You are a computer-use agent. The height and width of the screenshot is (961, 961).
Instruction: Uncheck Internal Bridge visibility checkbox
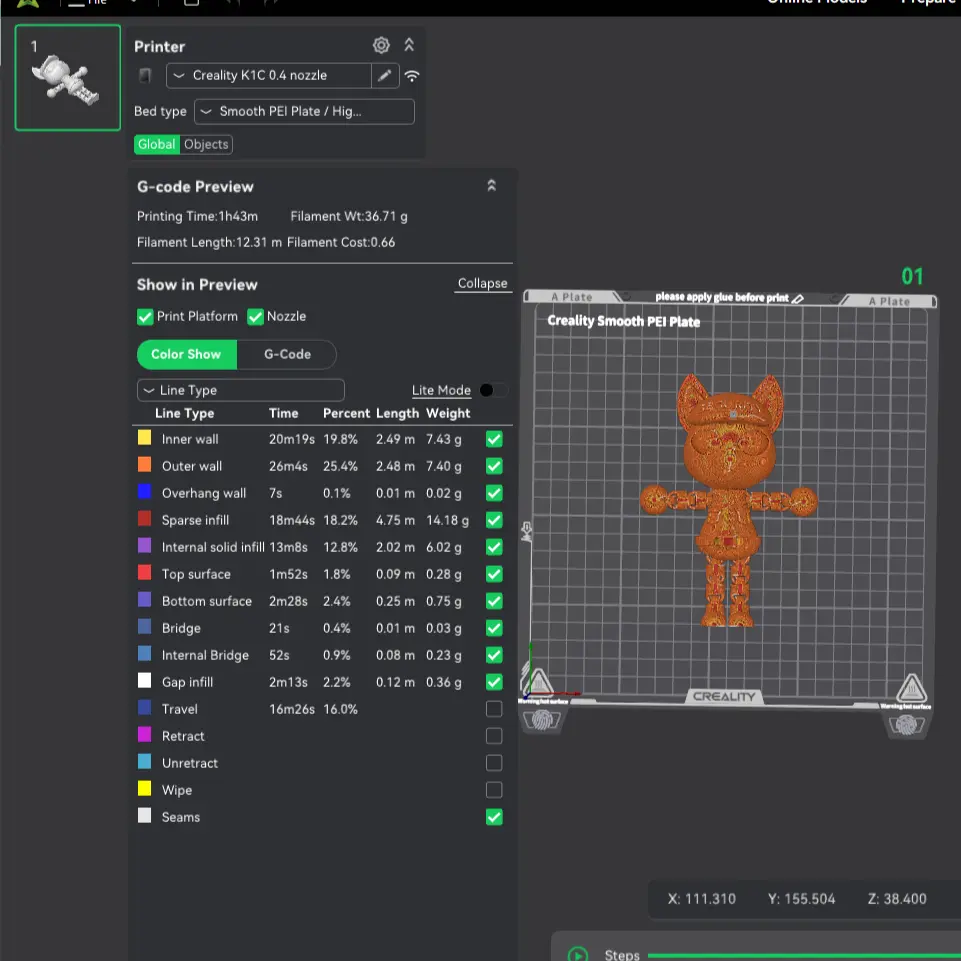click(494, 655)
